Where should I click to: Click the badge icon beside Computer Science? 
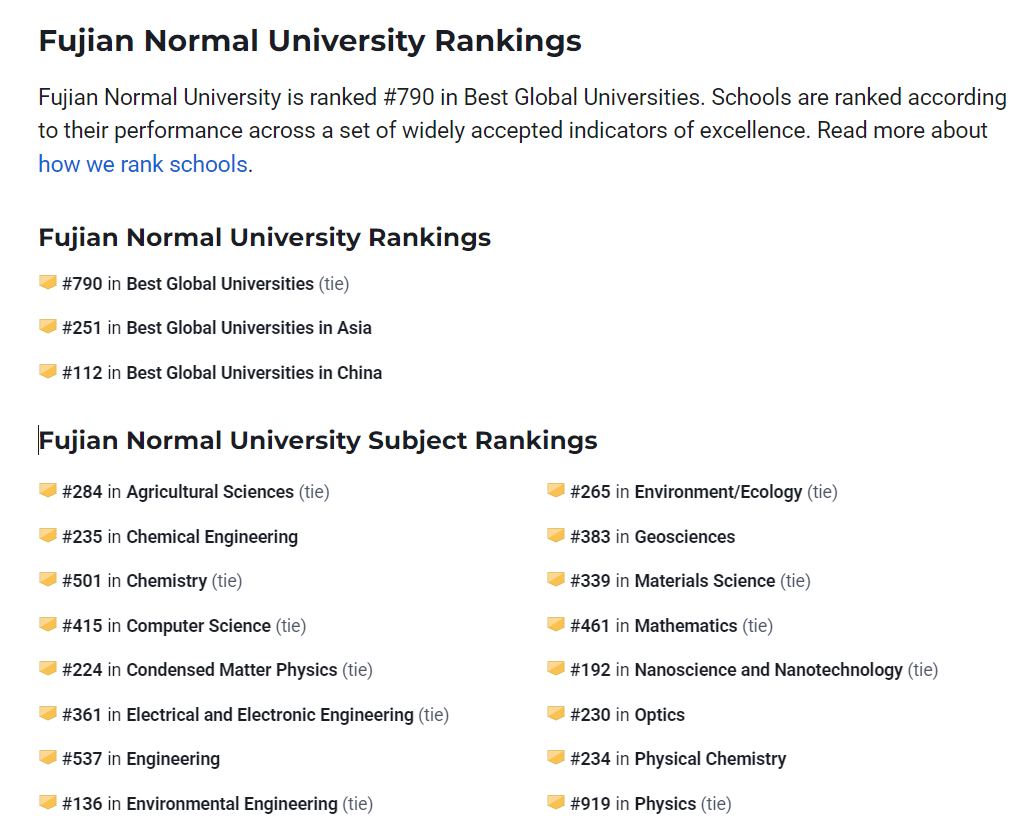tap(47, 625)
